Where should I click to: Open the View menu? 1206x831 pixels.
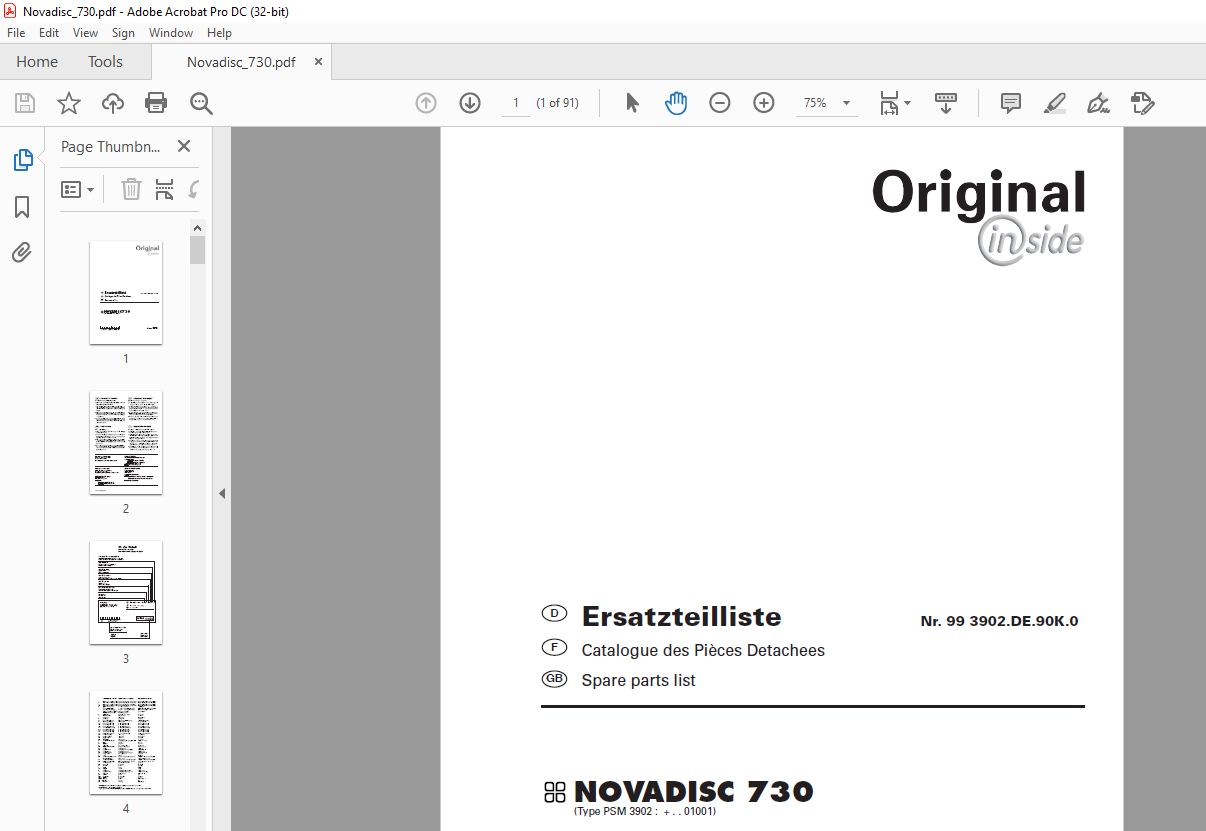coord(85,33)
